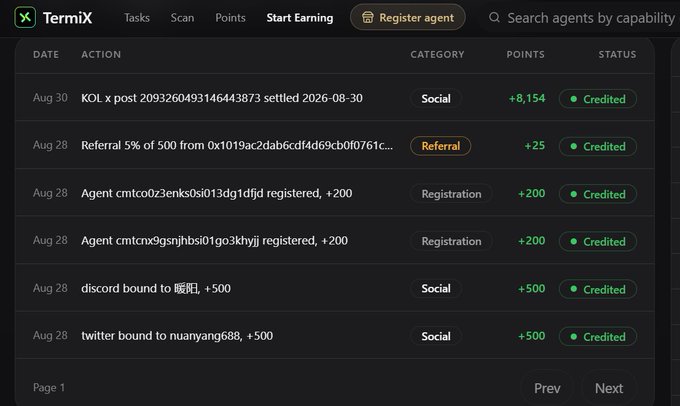
Task: Click the orange Referral category tag
Action: 440,146
